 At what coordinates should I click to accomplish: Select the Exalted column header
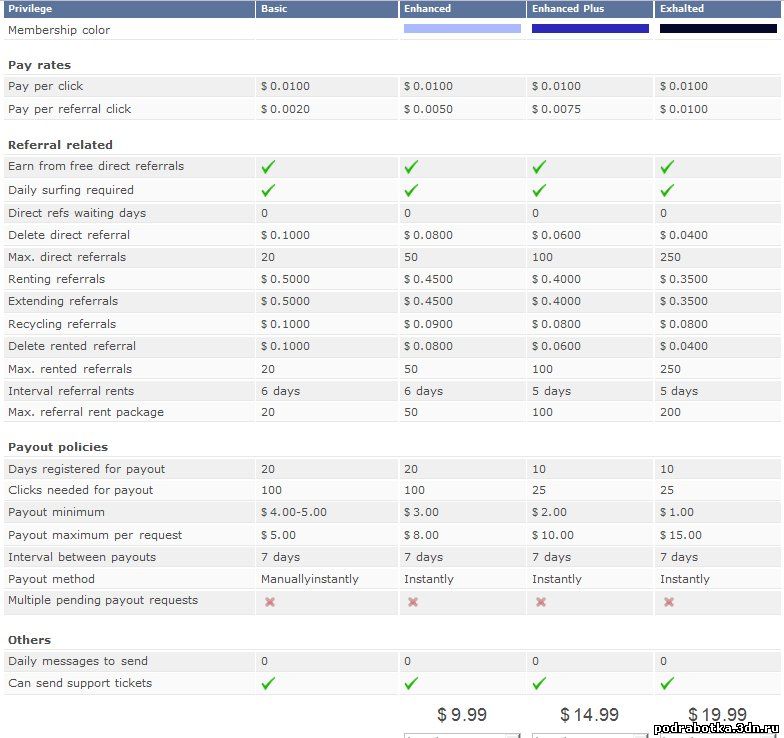point(682,9)
